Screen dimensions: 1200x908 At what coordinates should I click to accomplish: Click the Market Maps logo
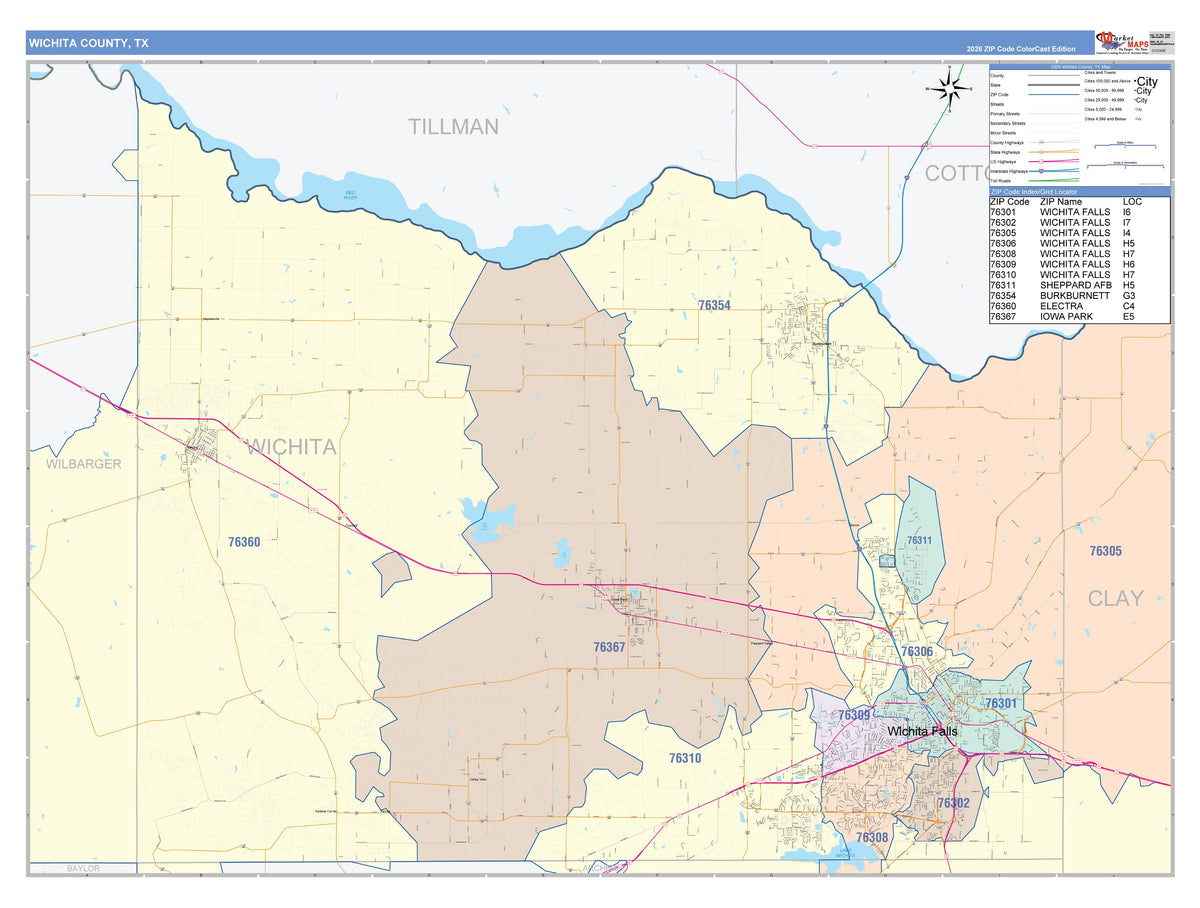click(1122, 42)
